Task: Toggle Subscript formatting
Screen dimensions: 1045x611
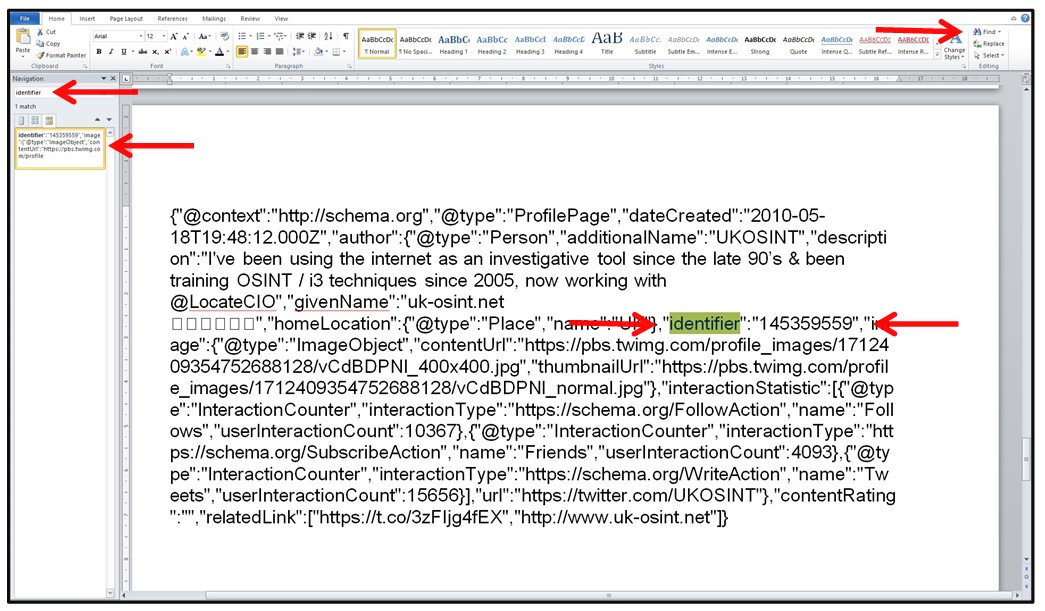Action: pyautogui.click(x=155, y=52)
